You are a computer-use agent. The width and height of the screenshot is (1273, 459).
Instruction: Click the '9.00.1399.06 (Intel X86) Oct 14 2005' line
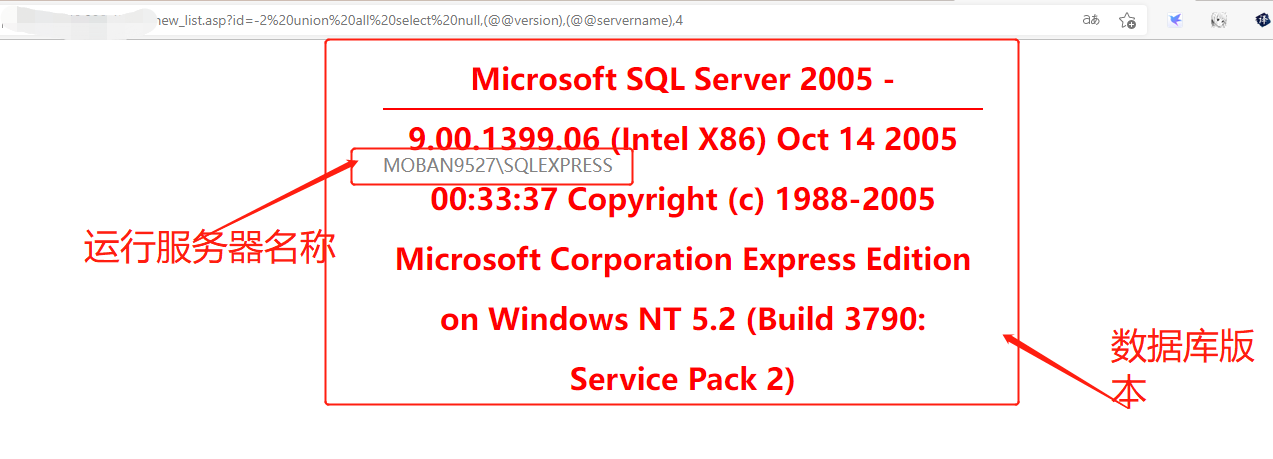pyautogui.click(x=683, y=139)
